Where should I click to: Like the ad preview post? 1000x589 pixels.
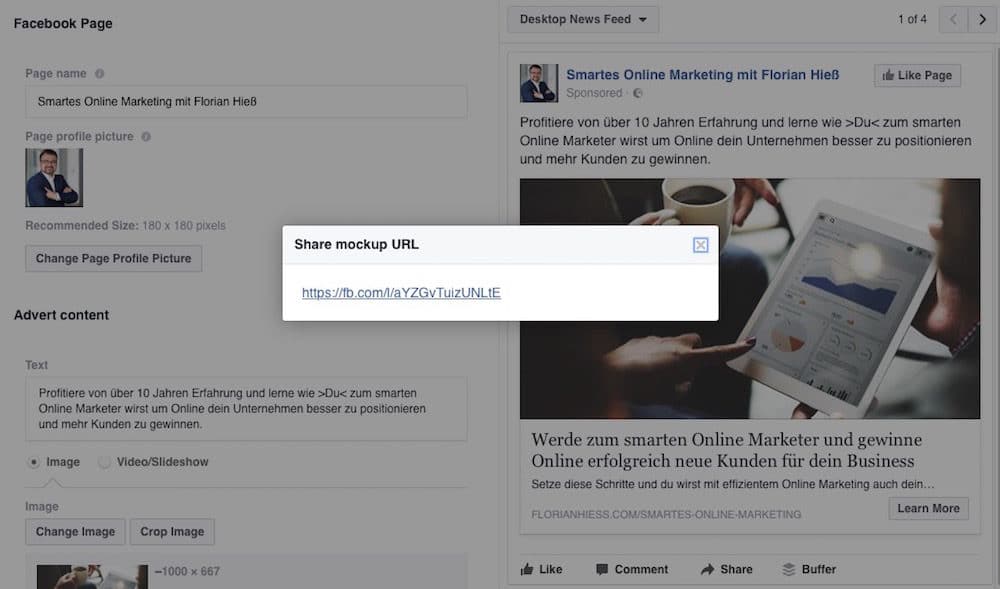click(x=541, y=569)
